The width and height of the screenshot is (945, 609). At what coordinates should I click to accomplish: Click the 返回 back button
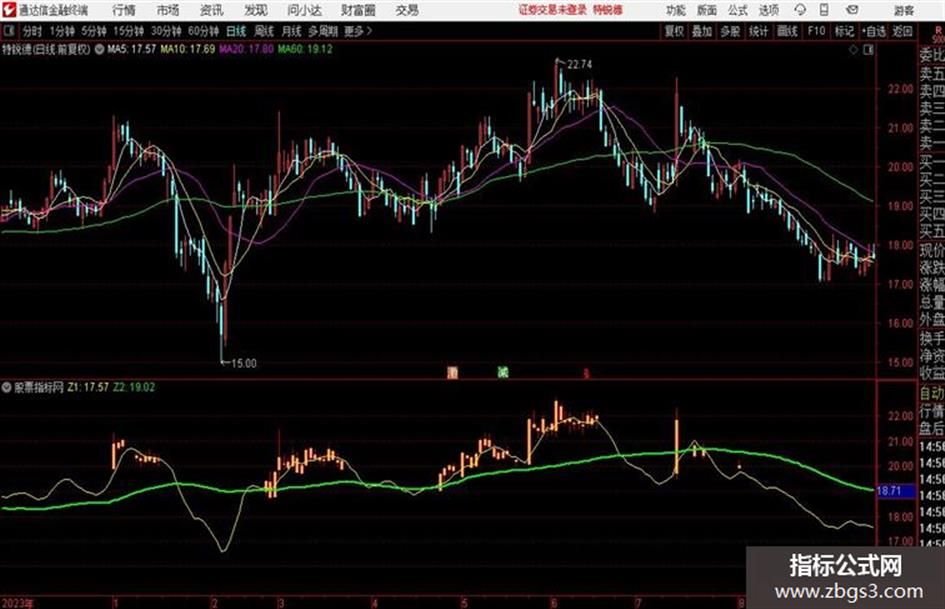tap(903, 31)
